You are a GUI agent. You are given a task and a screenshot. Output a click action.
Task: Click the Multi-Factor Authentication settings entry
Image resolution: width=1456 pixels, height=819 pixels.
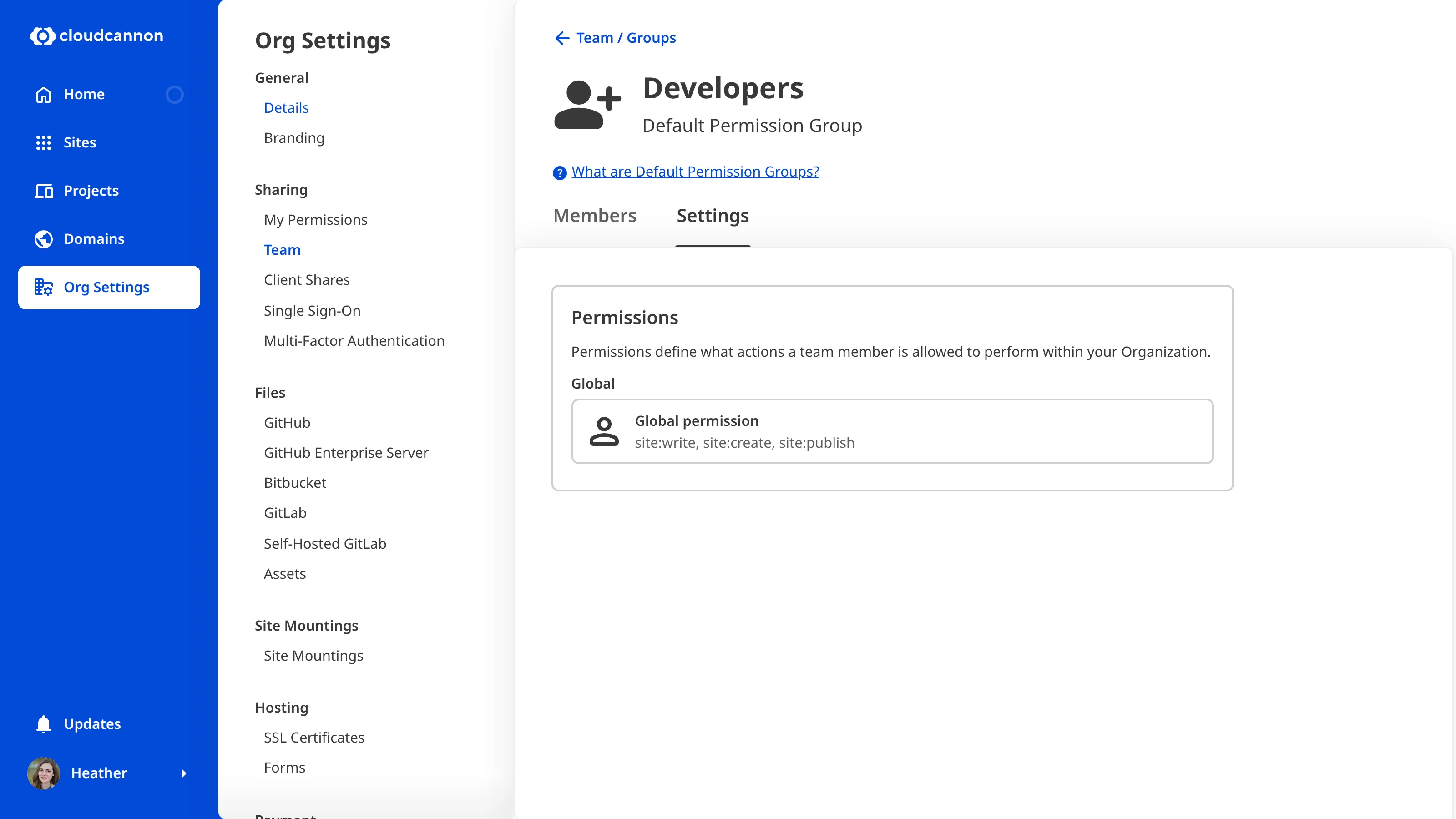point(354,340)
